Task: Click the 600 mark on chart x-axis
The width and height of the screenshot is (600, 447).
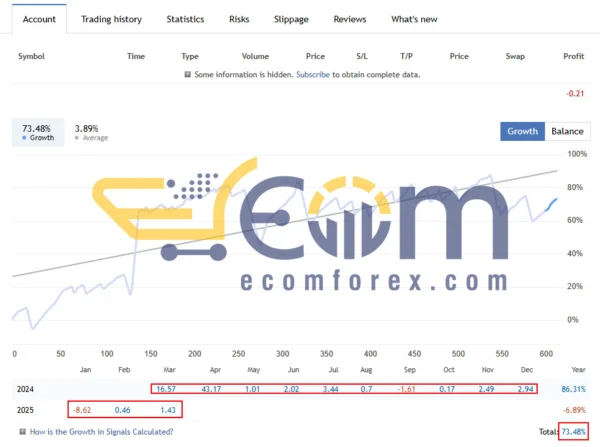Action: (x=546, y=354)
